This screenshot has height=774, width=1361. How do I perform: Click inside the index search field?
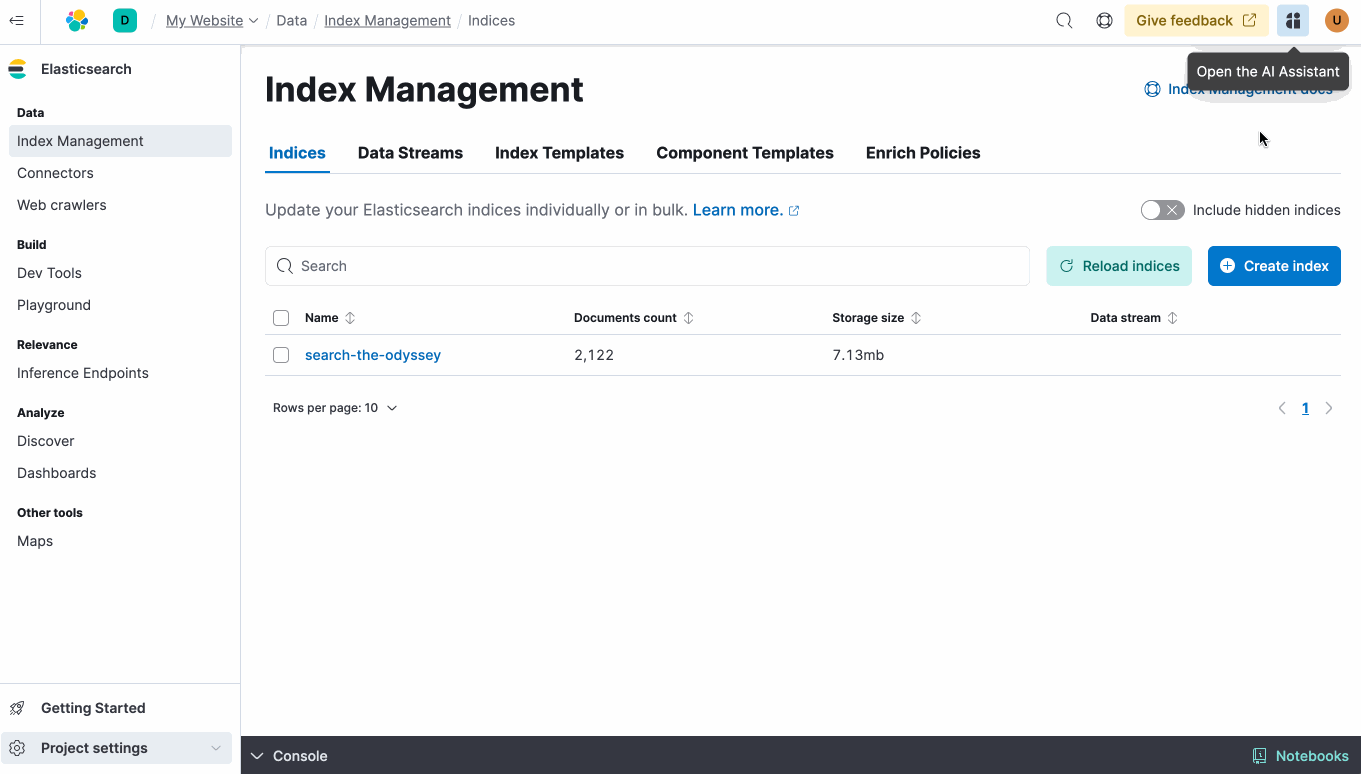(646, 266)
